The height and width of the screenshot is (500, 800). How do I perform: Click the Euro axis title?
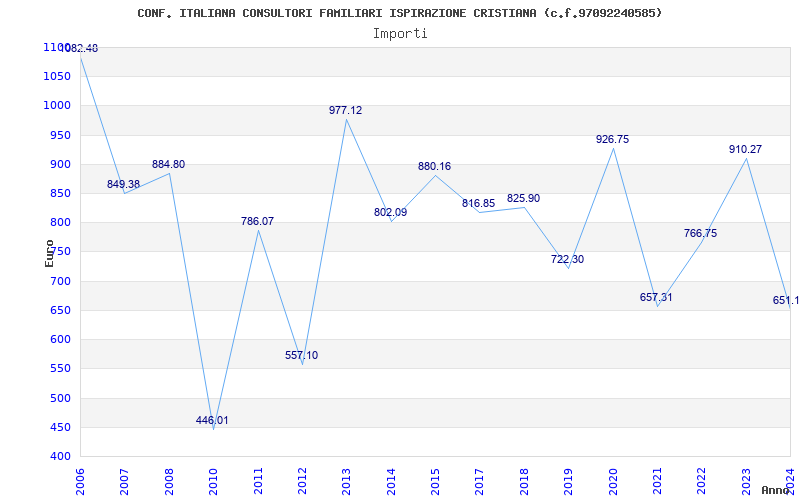(x=49, y=253)
